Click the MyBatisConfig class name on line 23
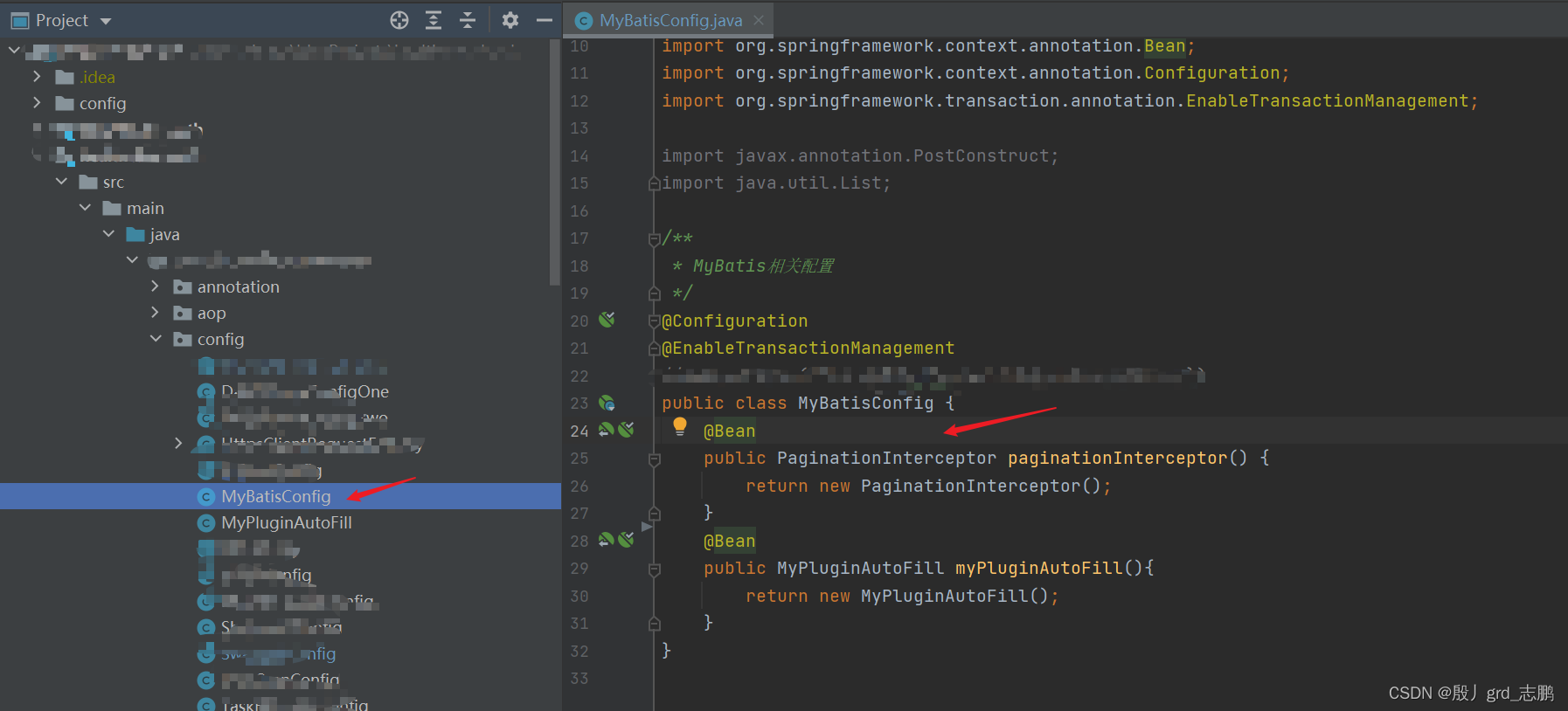 pos(865,403)
